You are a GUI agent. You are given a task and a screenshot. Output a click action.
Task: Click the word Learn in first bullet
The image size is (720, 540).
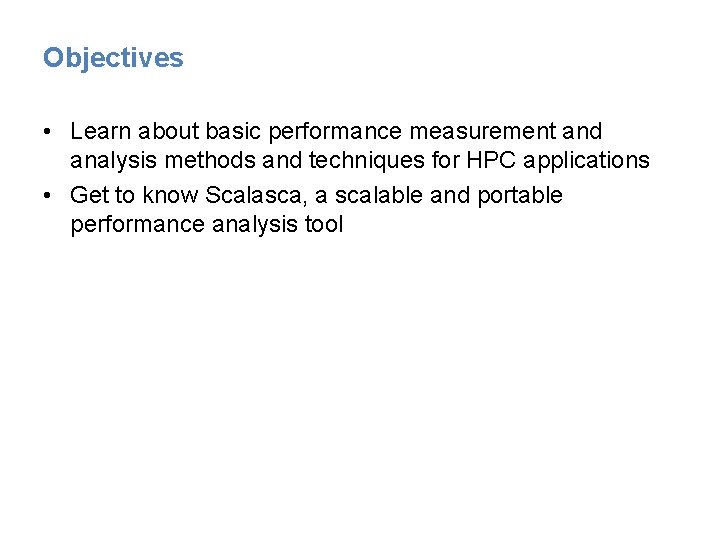(101, 131)
